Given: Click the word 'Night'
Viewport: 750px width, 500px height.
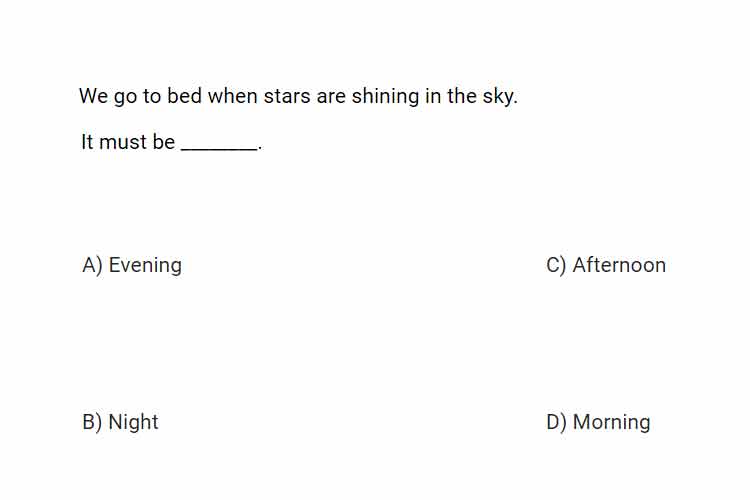Looking at the screenshot, I should click(x=133, y=422).
